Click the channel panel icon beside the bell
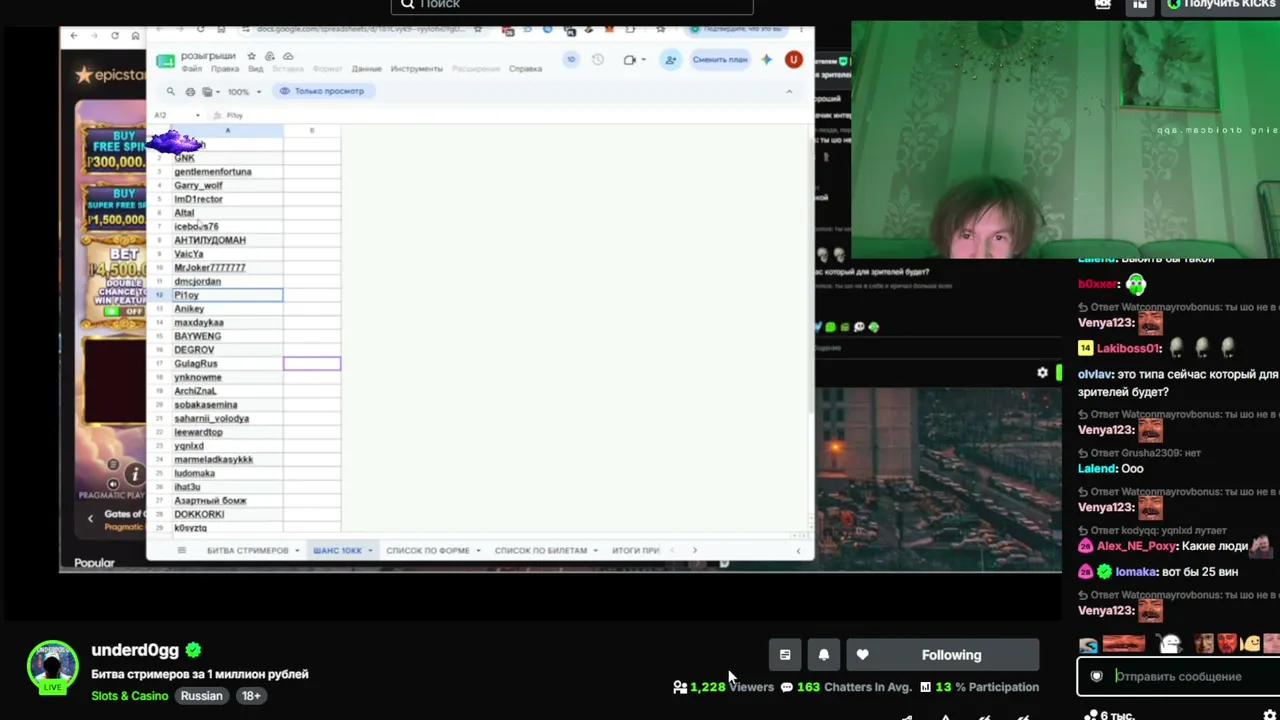The image size is (1280, 720). 785,655
